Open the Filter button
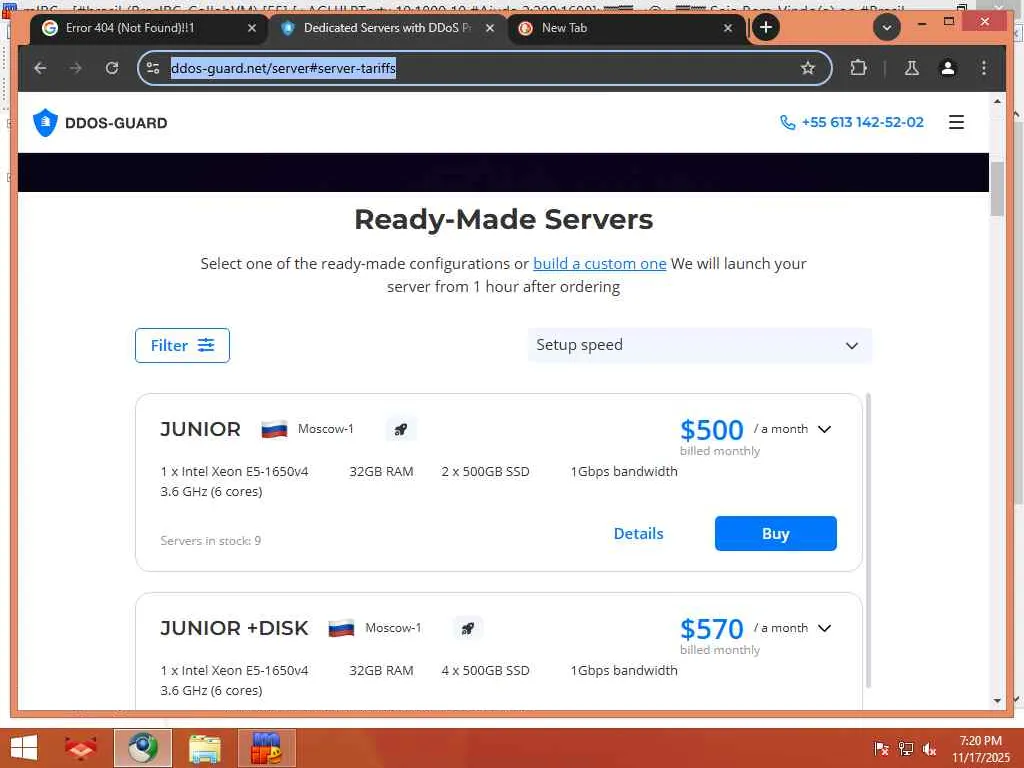The width and height of the screenshot is (1024, 768). tap(182, 345)
